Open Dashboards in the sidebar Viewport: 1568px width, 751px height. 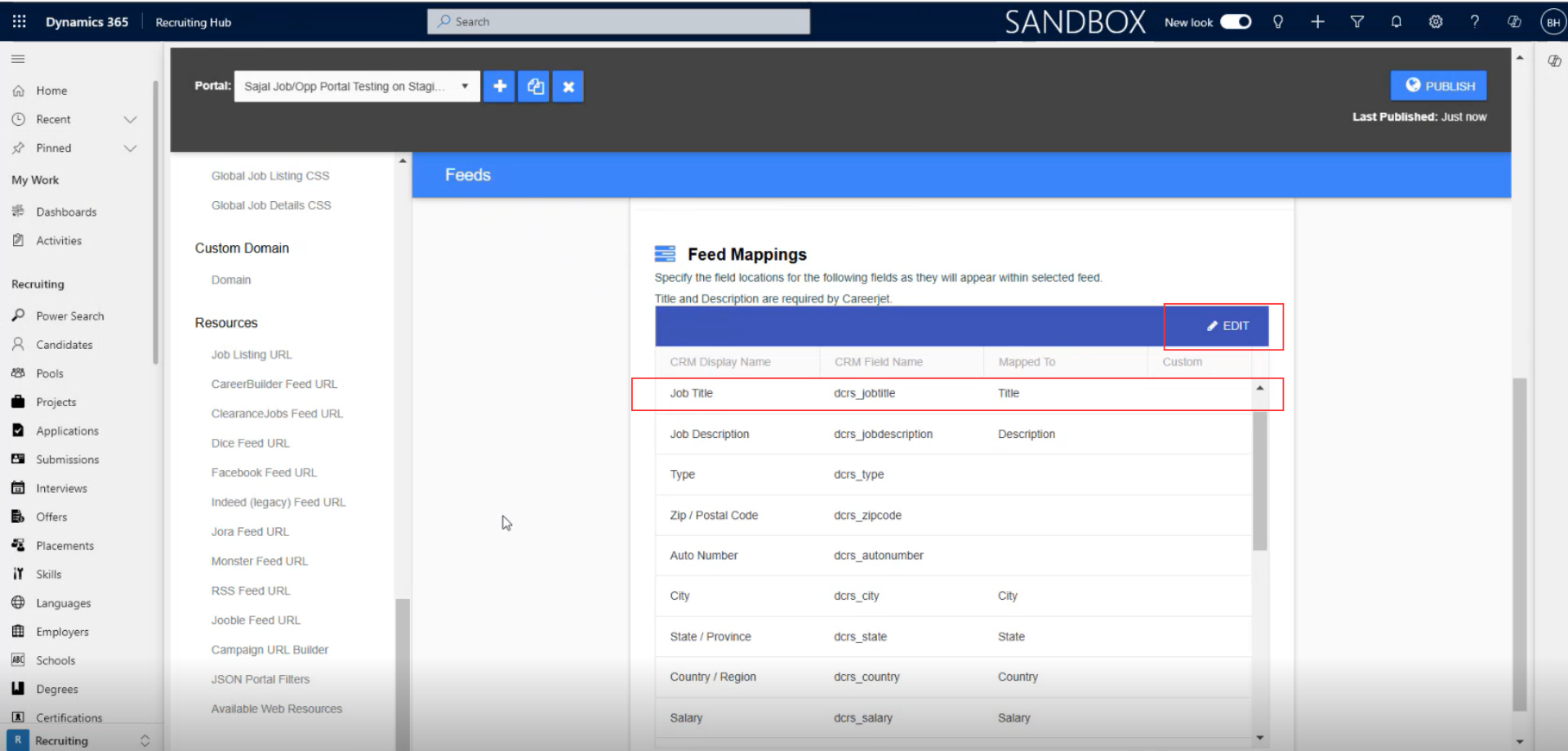click(x=66, y=212)
